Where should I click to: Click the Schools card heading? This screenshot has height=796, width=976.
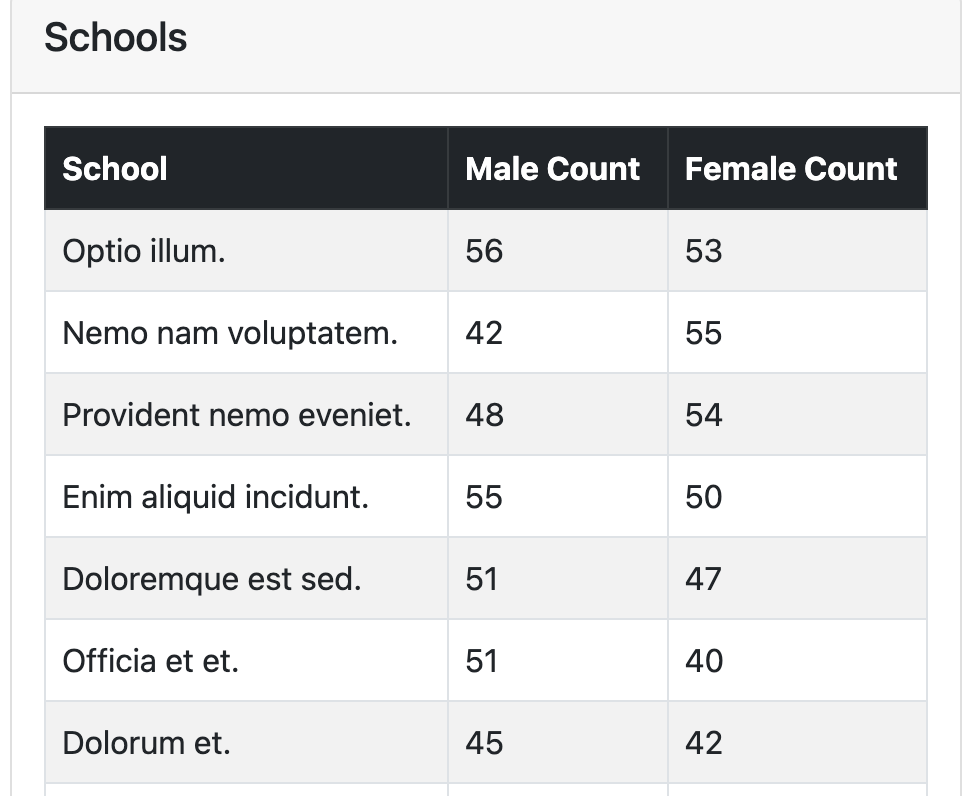116,37
